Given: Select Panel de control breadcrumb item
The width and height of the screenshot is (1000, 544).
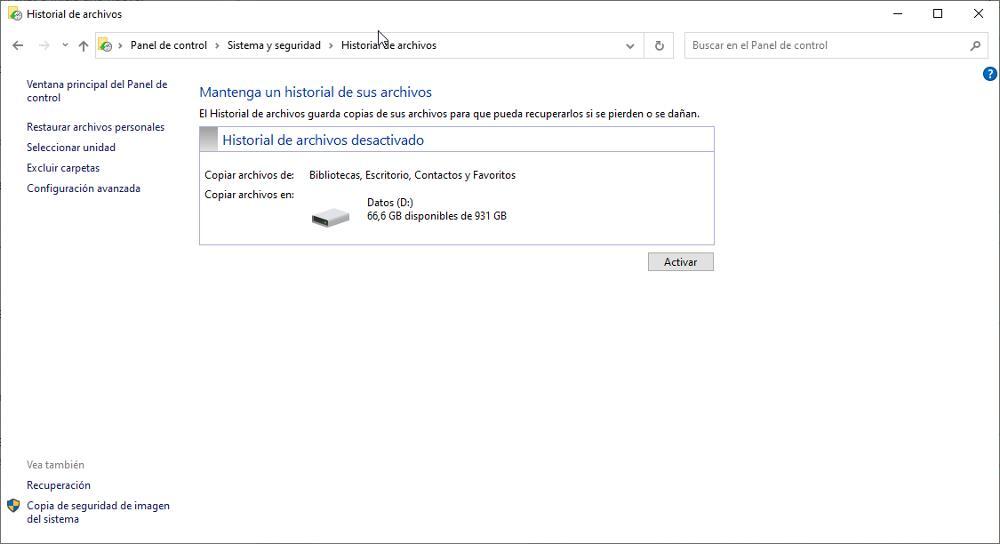Looking at the screenshot, I should click(x=168, y=45).
